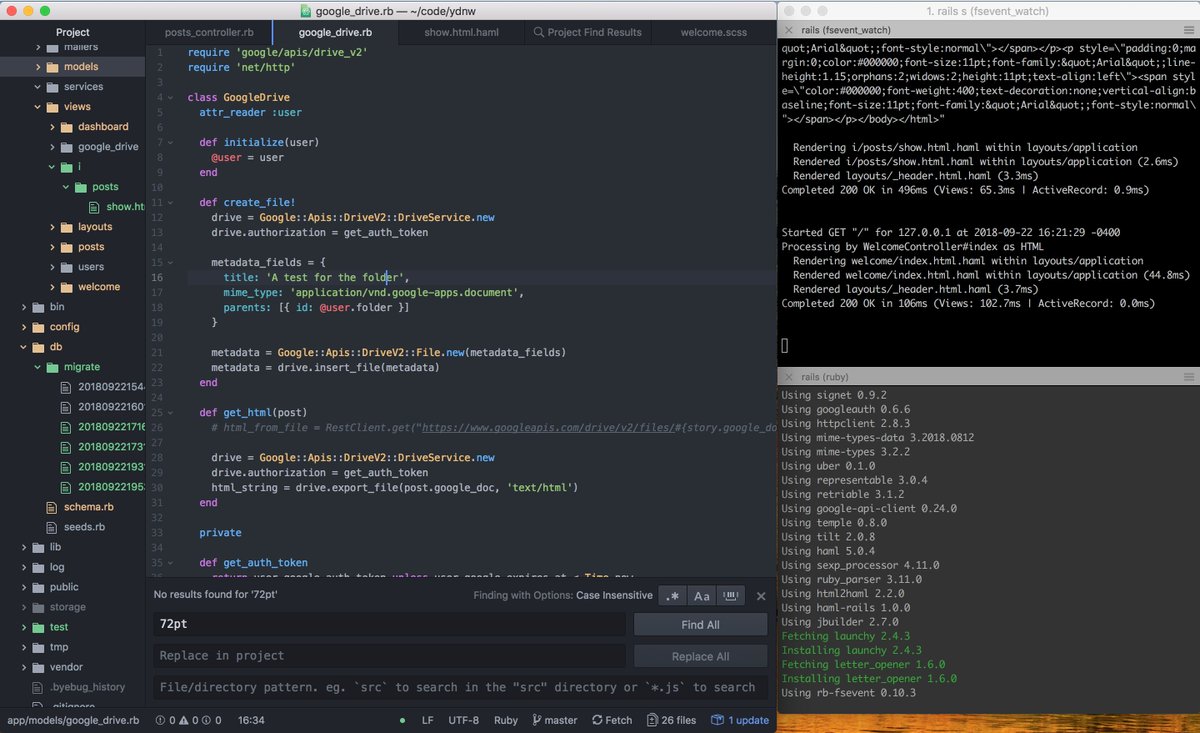Toggle the regex search option button
1200x733 pixels.
pos(672,596)
